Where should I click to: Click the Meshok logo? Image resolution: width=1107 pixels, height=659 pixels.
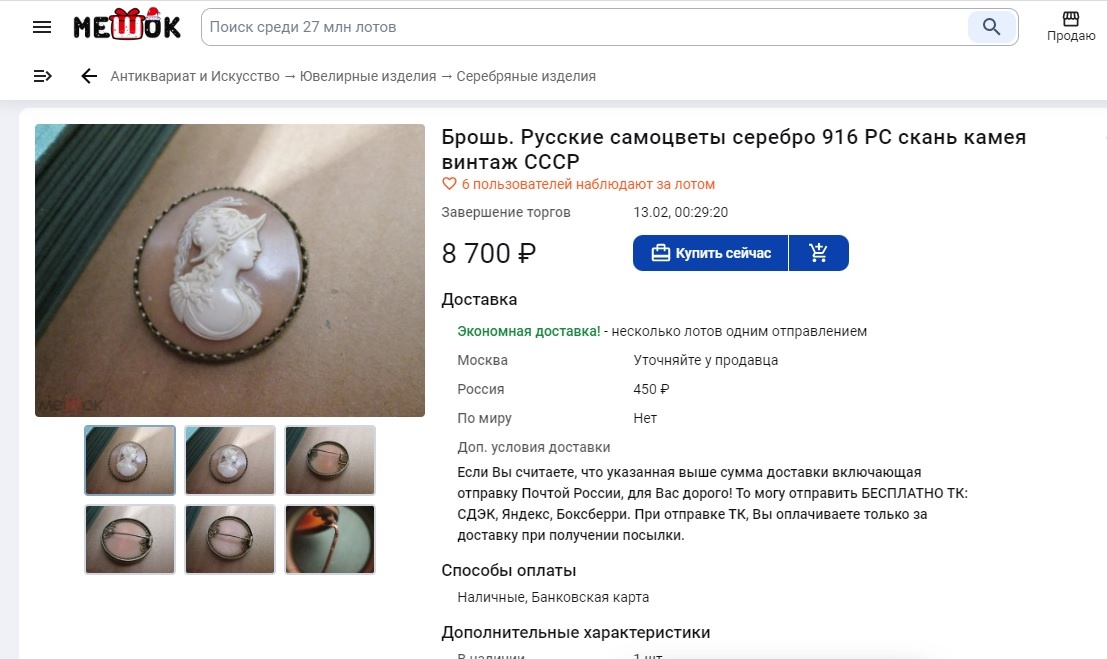click(x=127, y=25)
